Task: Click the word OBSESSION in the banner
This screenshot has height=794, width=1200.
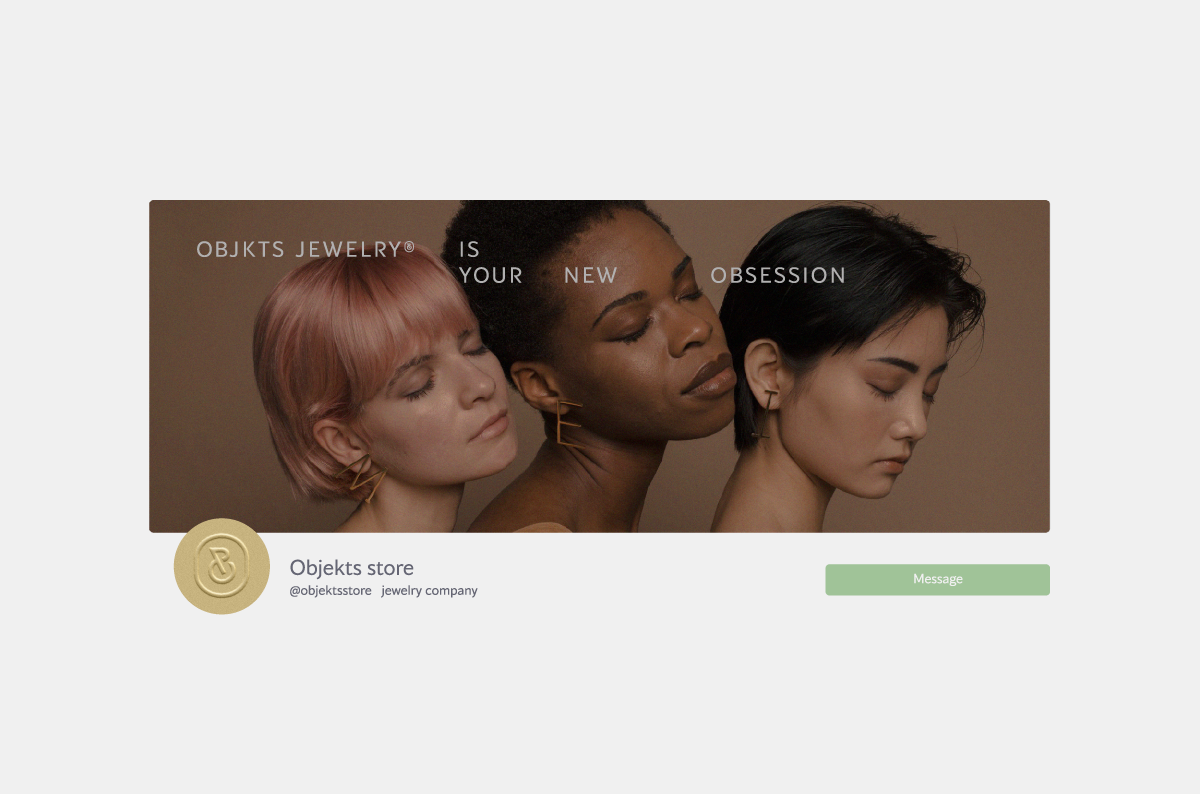Action: pos(778,275)
